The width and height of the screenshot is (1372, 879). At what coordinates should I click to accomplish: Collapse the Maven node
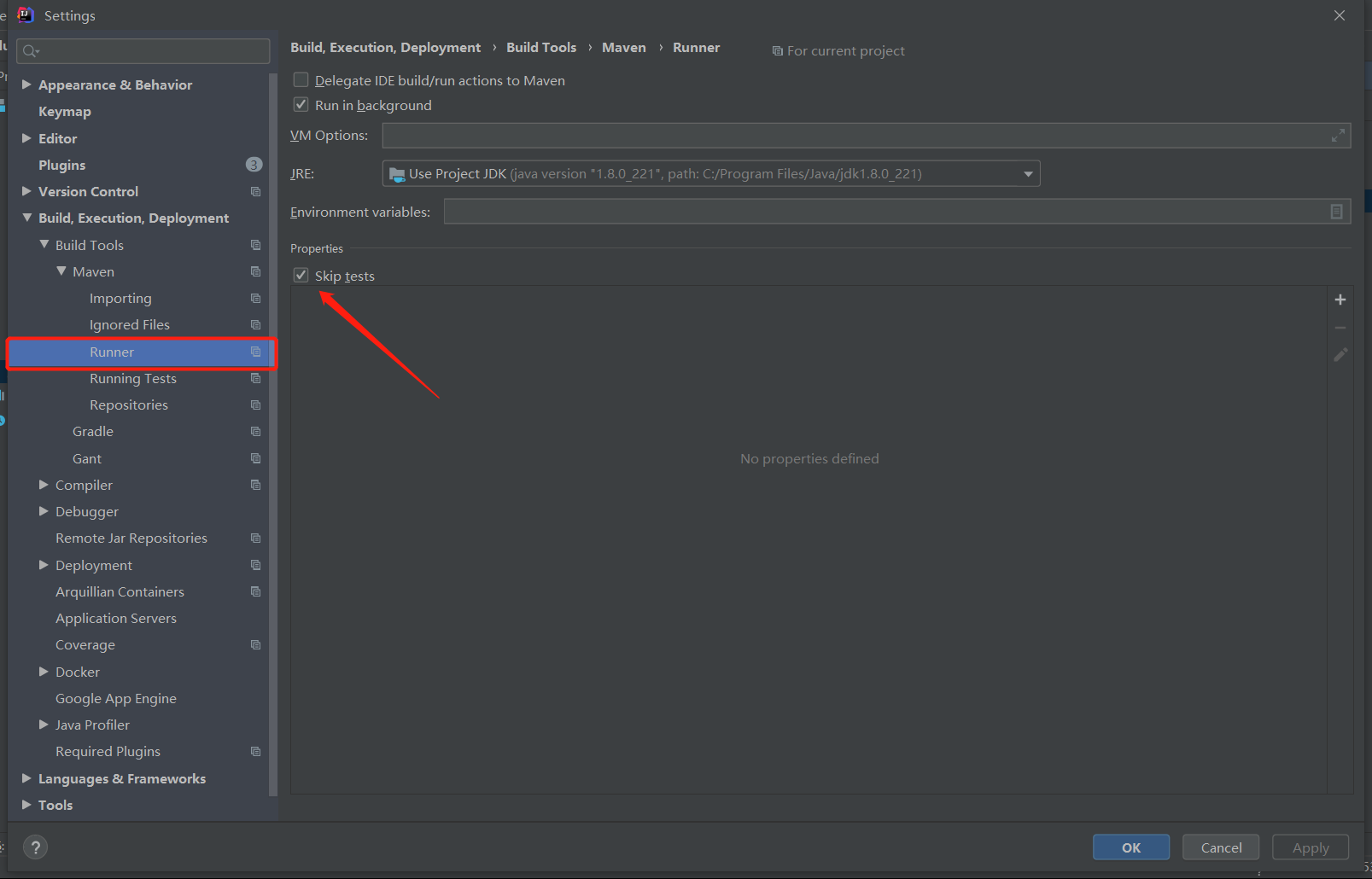(61, 271)
